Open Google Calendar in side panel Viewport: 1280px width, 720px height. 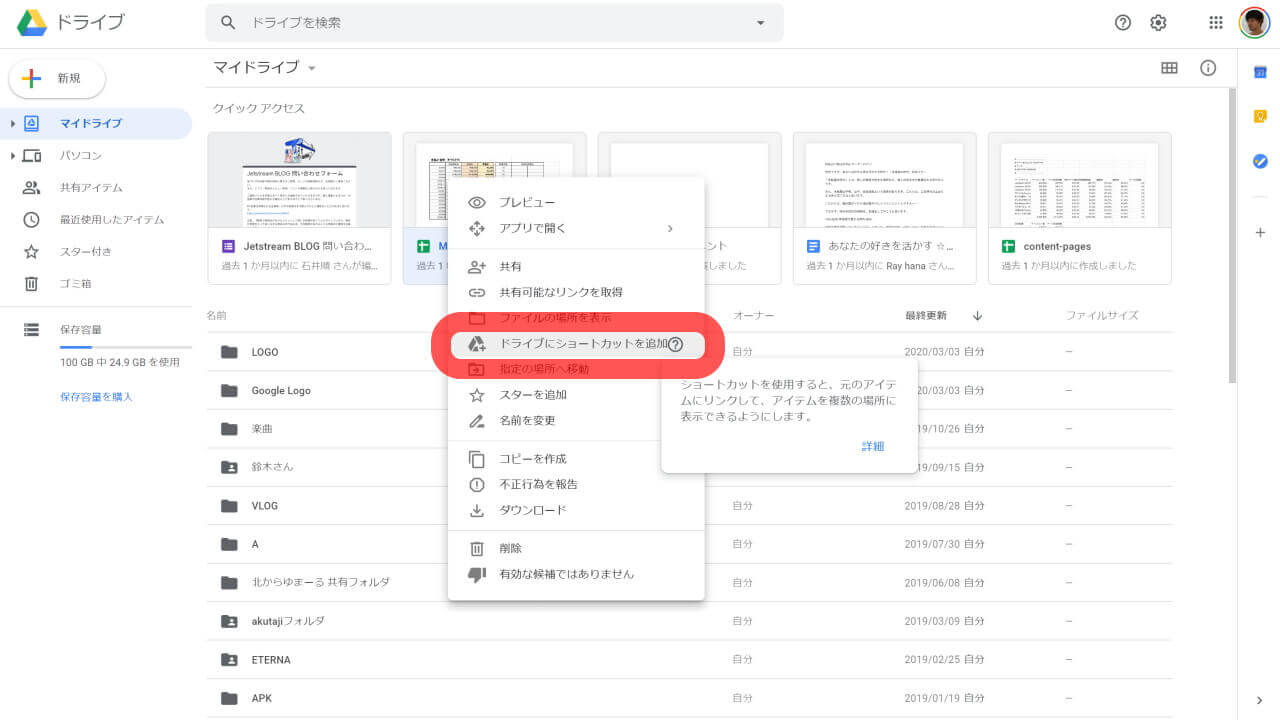[x=1260, y=72]
